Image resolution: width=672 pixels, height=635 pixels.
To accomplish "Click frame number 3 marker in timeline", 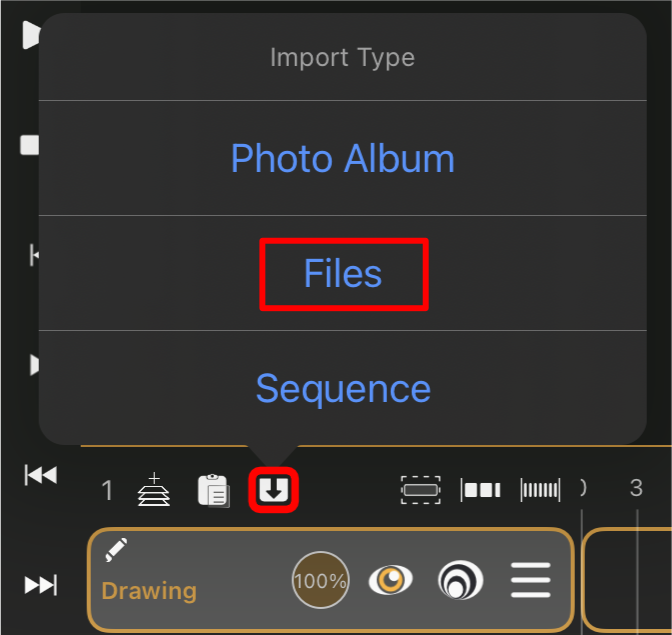I will (636, 488).
